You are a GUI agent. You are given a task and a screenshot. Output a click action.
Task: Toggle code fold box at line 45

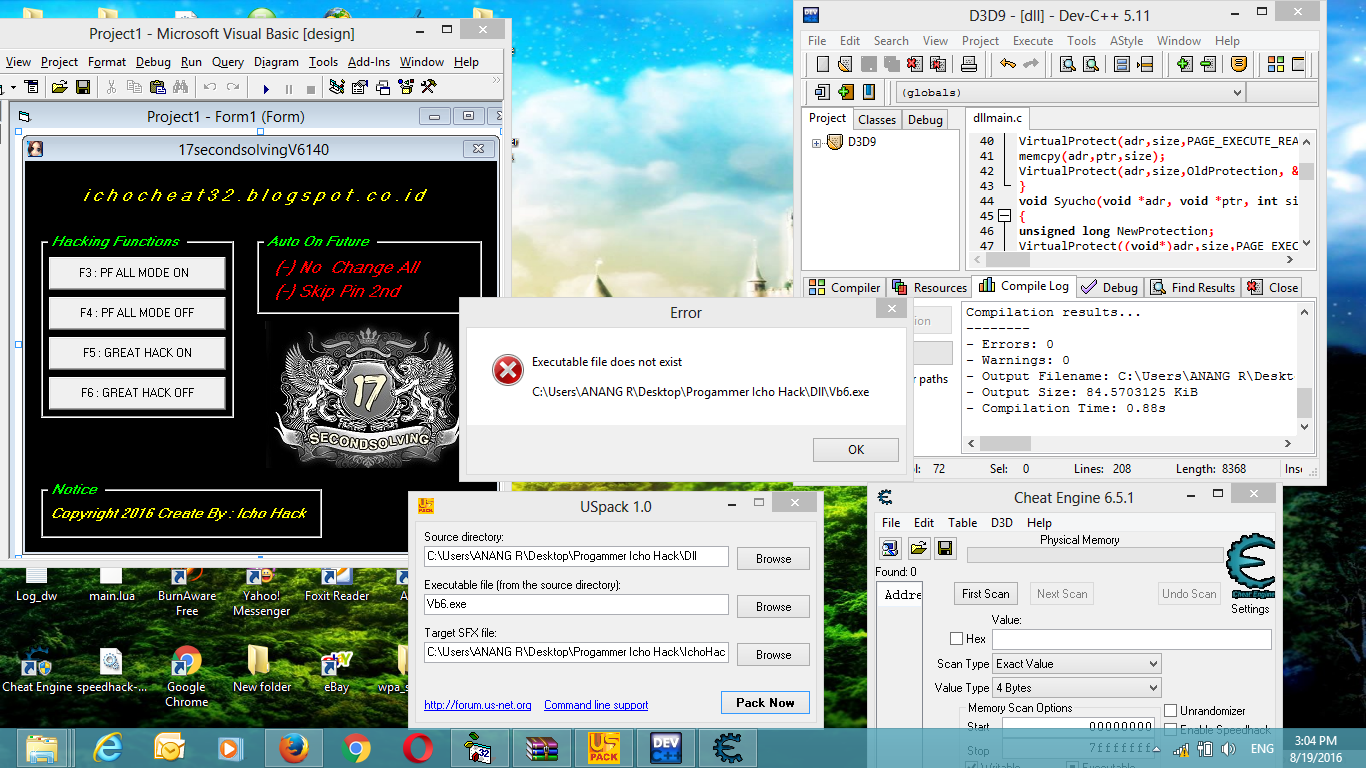point(1005,216)
